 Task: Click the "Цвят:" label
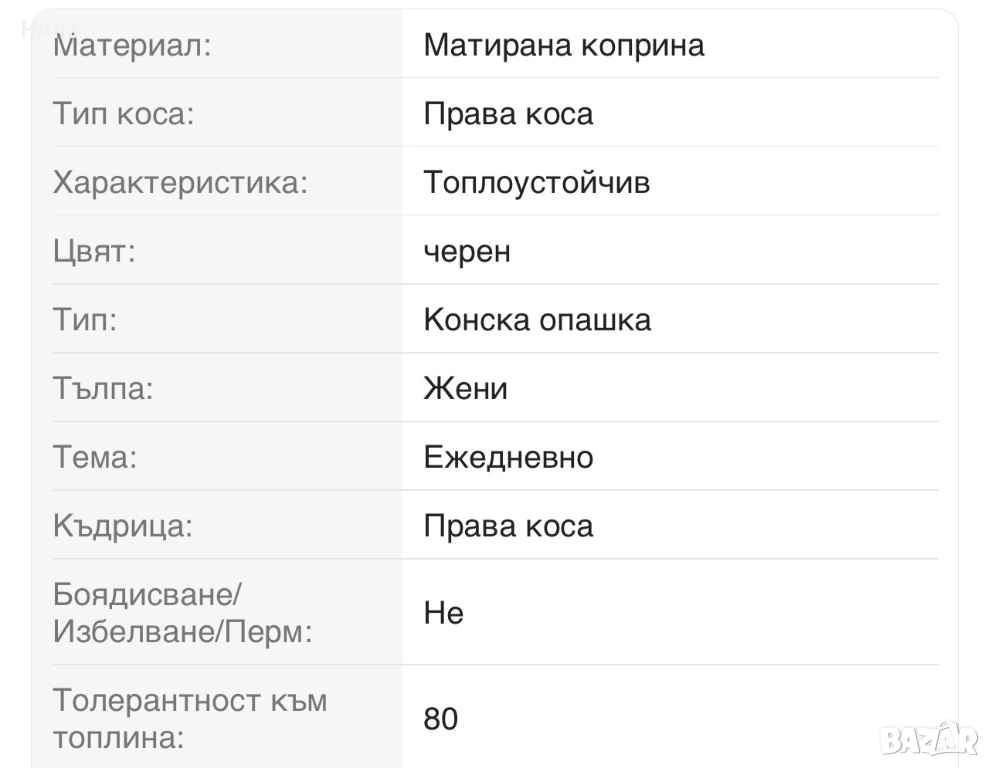[94, 251]
